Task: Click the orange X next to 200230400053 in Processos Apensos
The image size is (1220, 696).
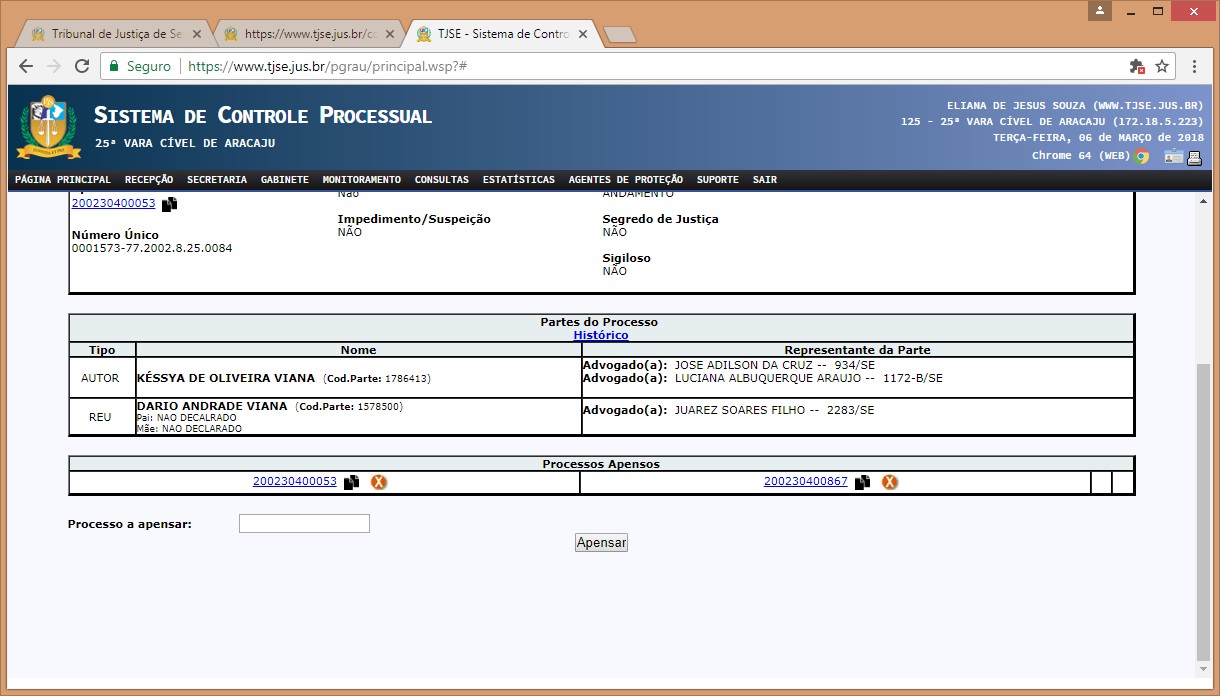Action: pos(379,482)
